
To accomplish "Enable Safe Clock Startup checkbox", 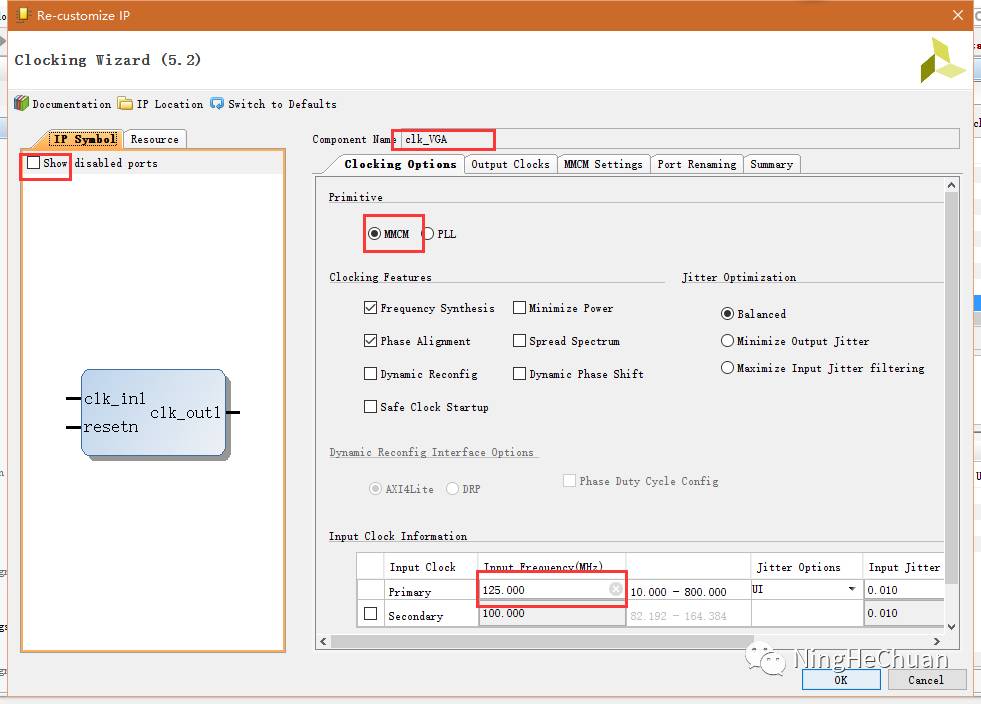I will (371, 407).
